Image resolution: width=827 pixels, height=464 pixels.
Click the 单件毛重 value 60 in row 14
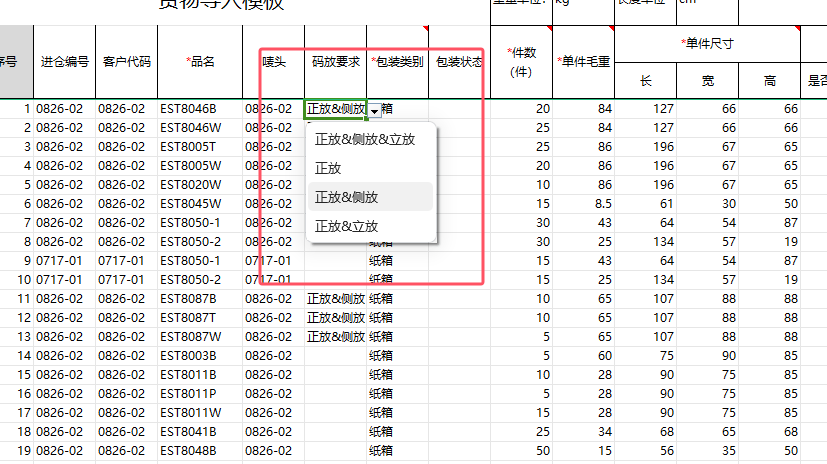[x=583, y=356]
